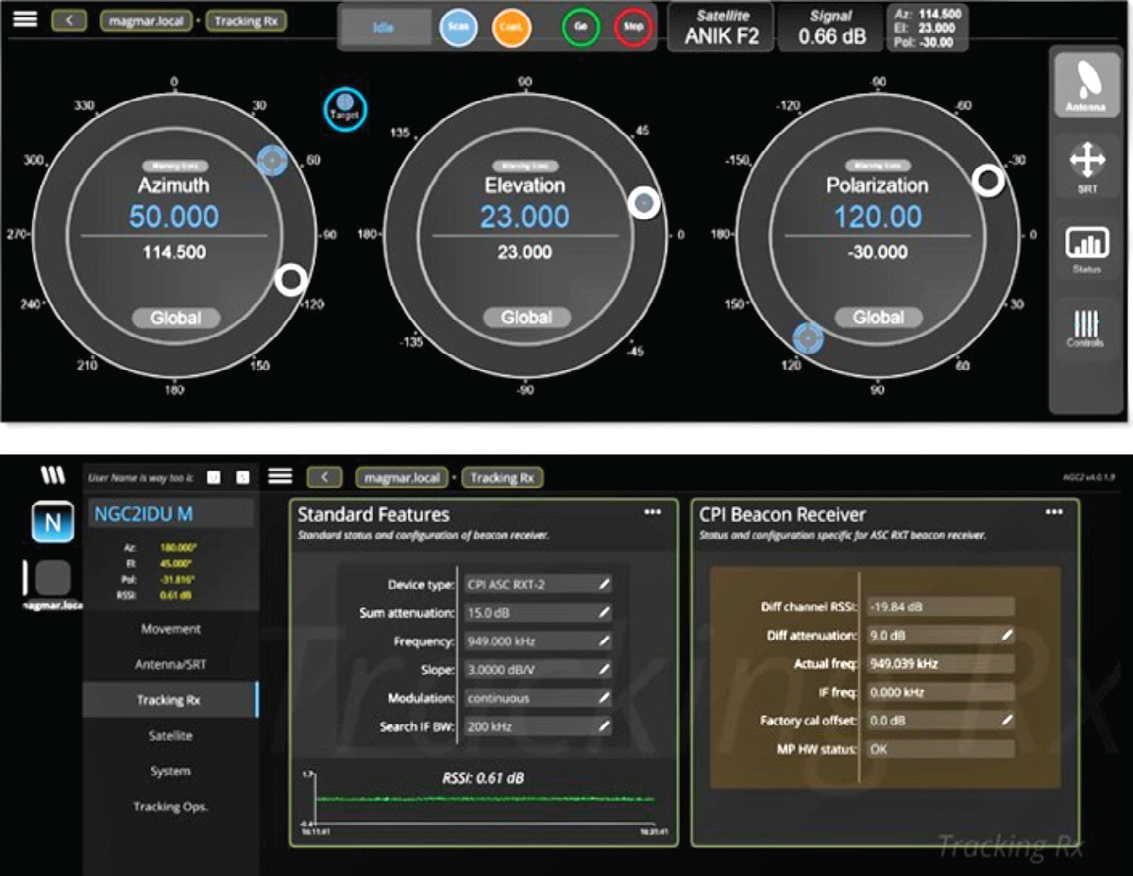Go back in lower Tracking Rx window
The height and width of the screenshot is (876, 1133).
[x=324, y=477]
